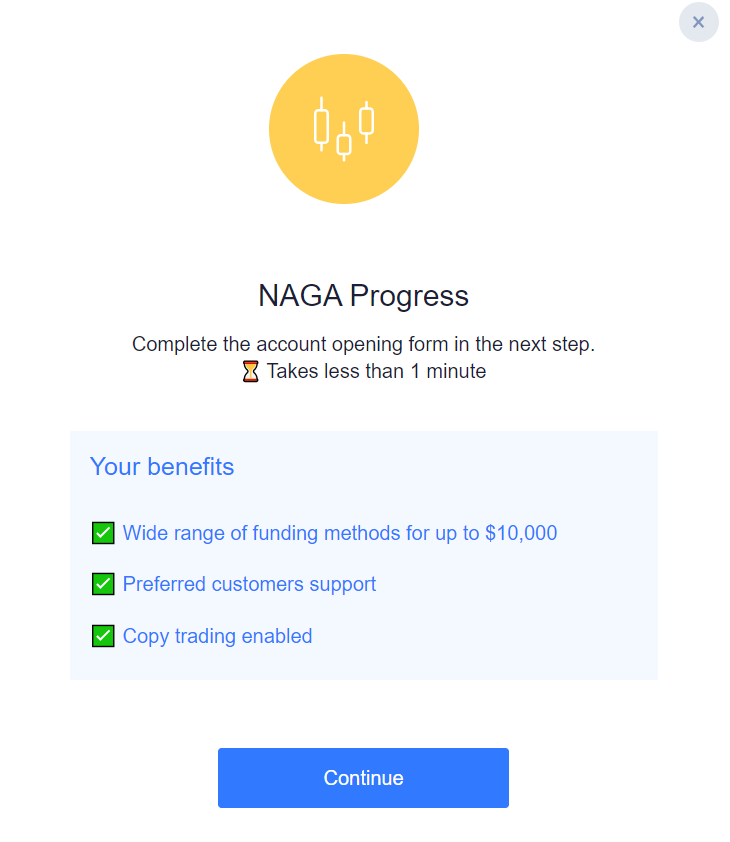This screenshot has width=730, height=842.
Task: Click the $10,000 amount in the first benefit
Action: [521, 533]
